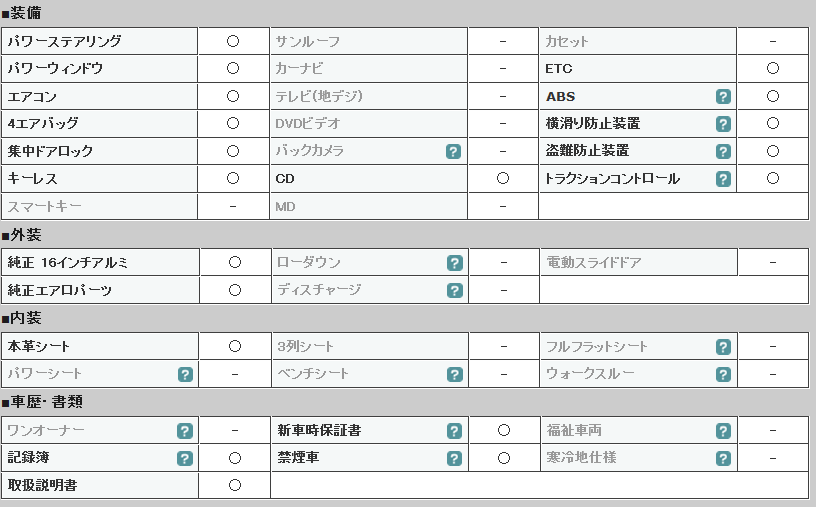
Task: Select the パワーステアリング label cell
Action: click(99, 41)
